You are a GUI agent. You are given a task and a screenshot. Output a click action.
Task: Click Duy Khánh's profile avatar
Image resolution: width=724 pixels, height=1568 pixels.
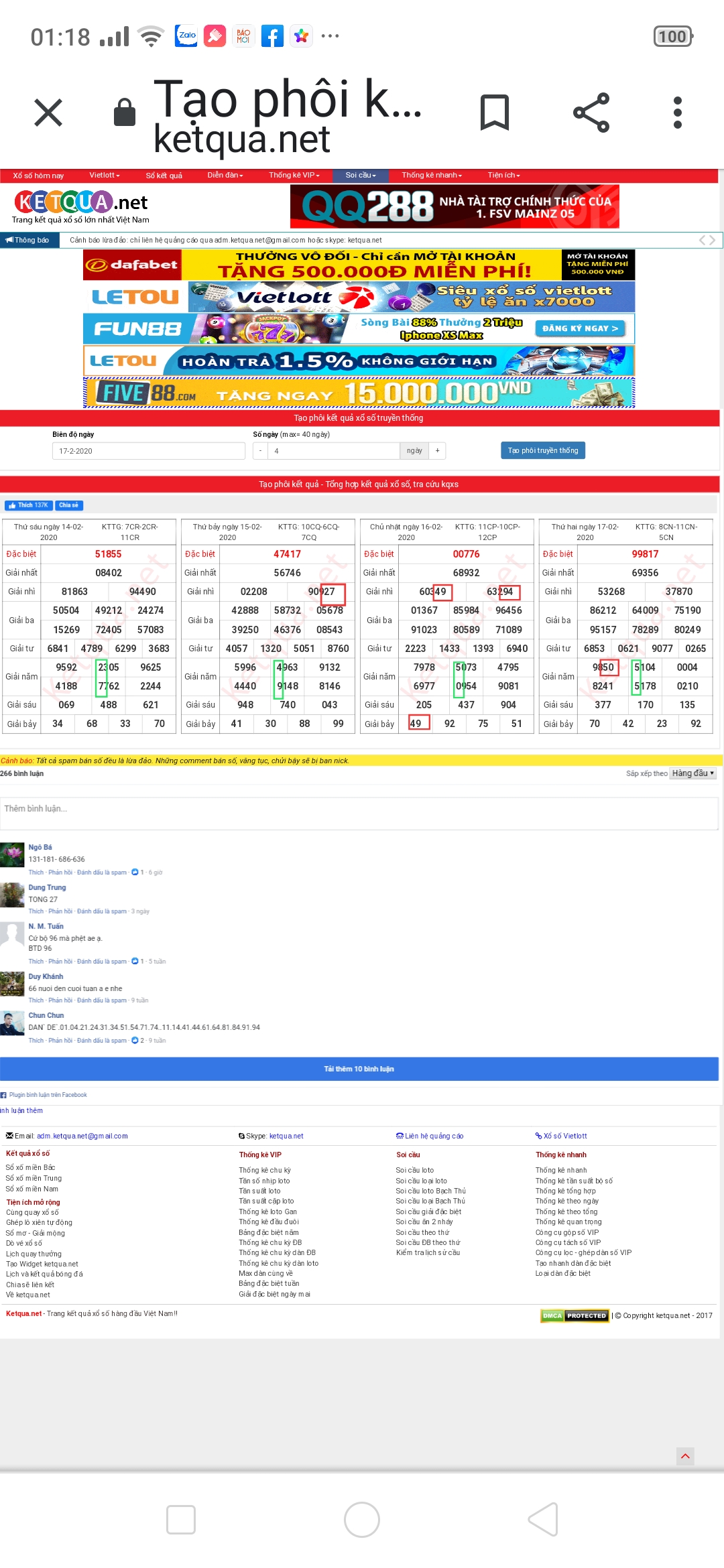pyautogui.click(x=12, y=984)
